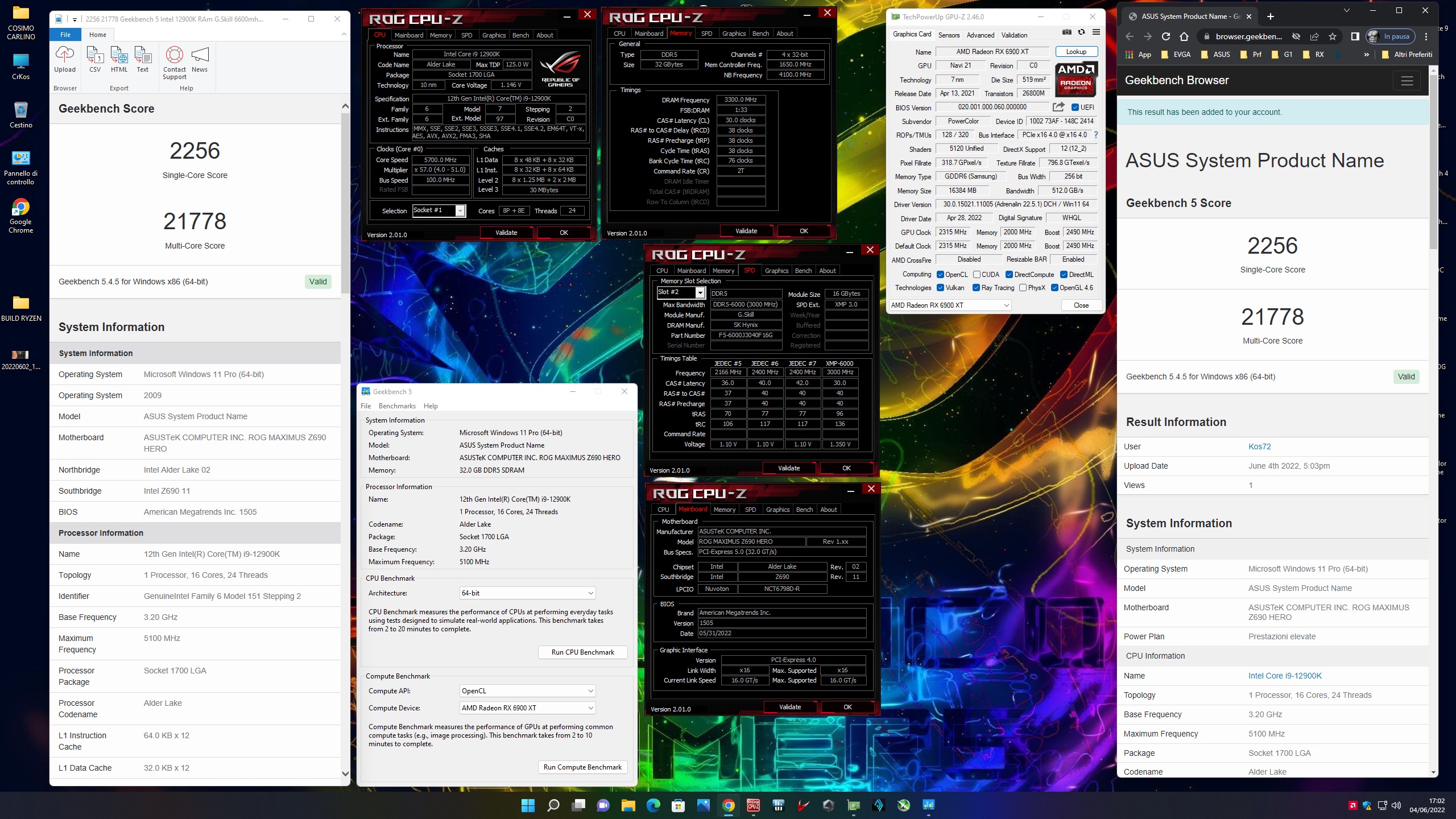Screen dimensions: 1456x819
Task: Toggle DirectCompute checkbox in GPU-Z
Action: pyautogui.click(x=1009, y=275)
